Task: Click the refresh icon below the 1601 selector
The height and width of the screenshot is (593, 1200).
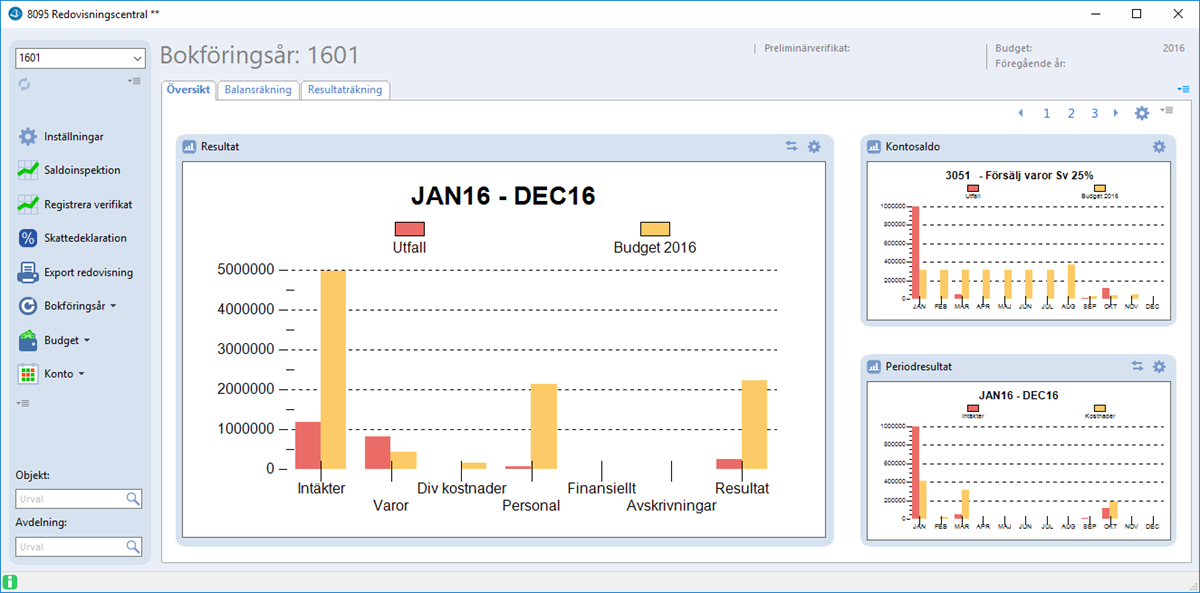Action: pos(24,84)
